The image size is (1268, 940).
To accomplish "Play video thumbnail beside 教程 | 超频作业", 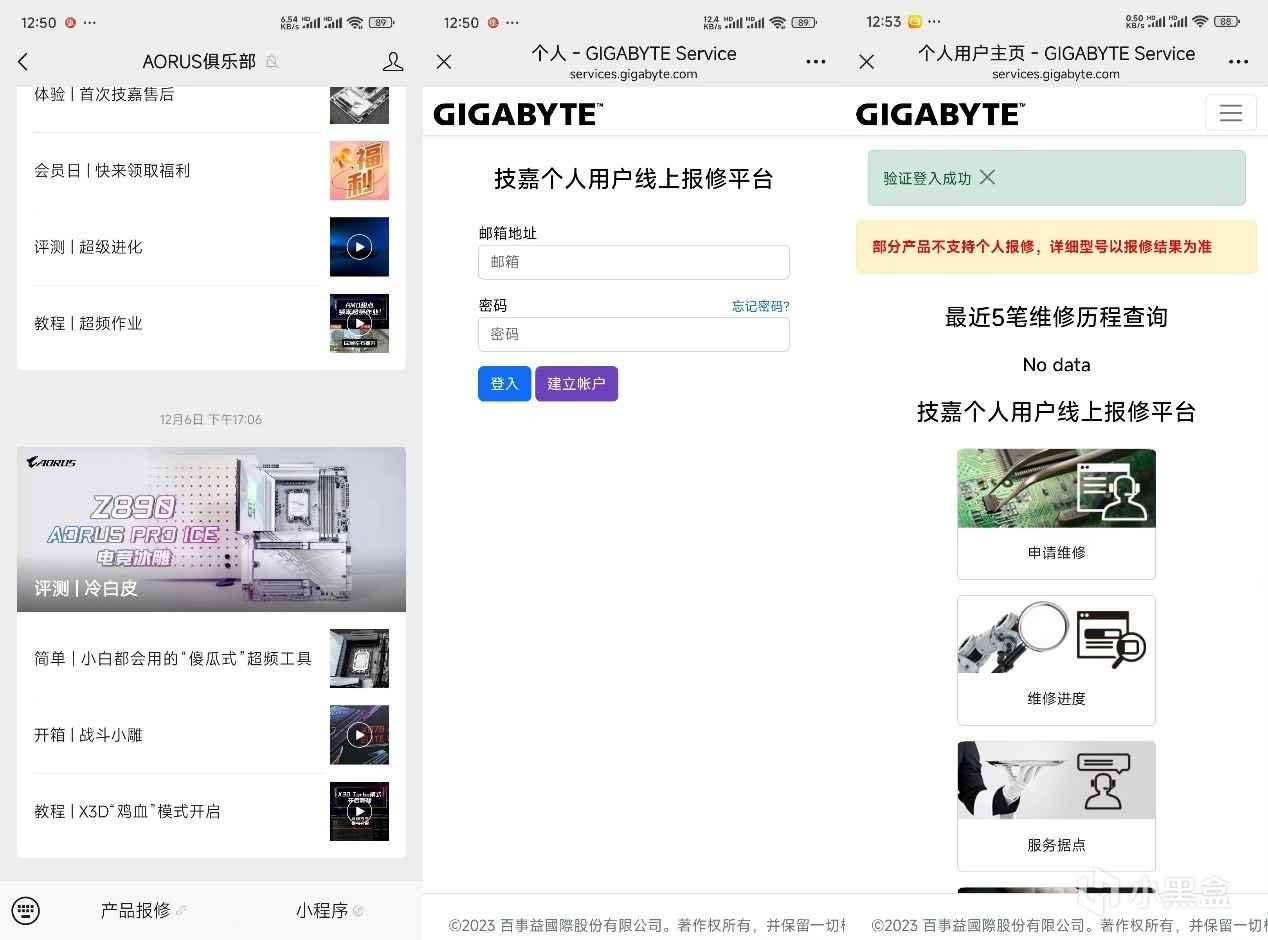I will (359, 323).
